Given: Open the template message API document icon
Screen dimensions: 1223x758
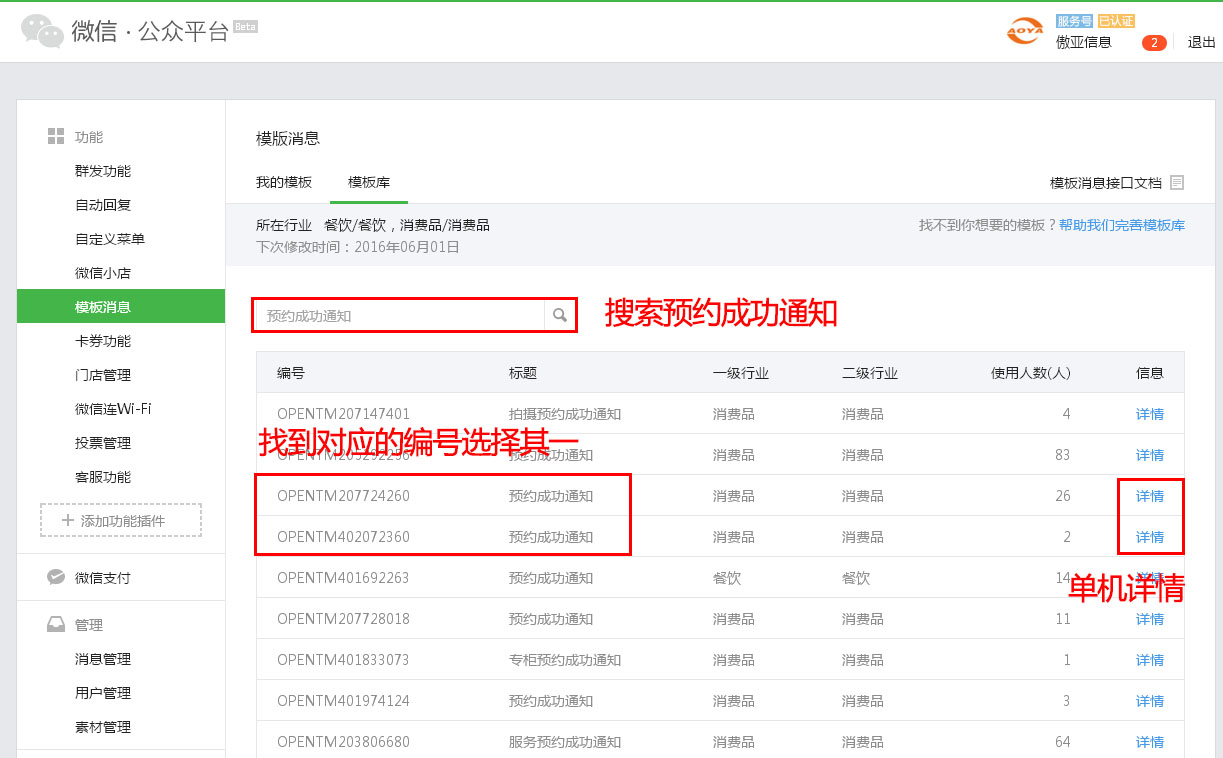Looking at the screenshot, I should [1177, 183].
